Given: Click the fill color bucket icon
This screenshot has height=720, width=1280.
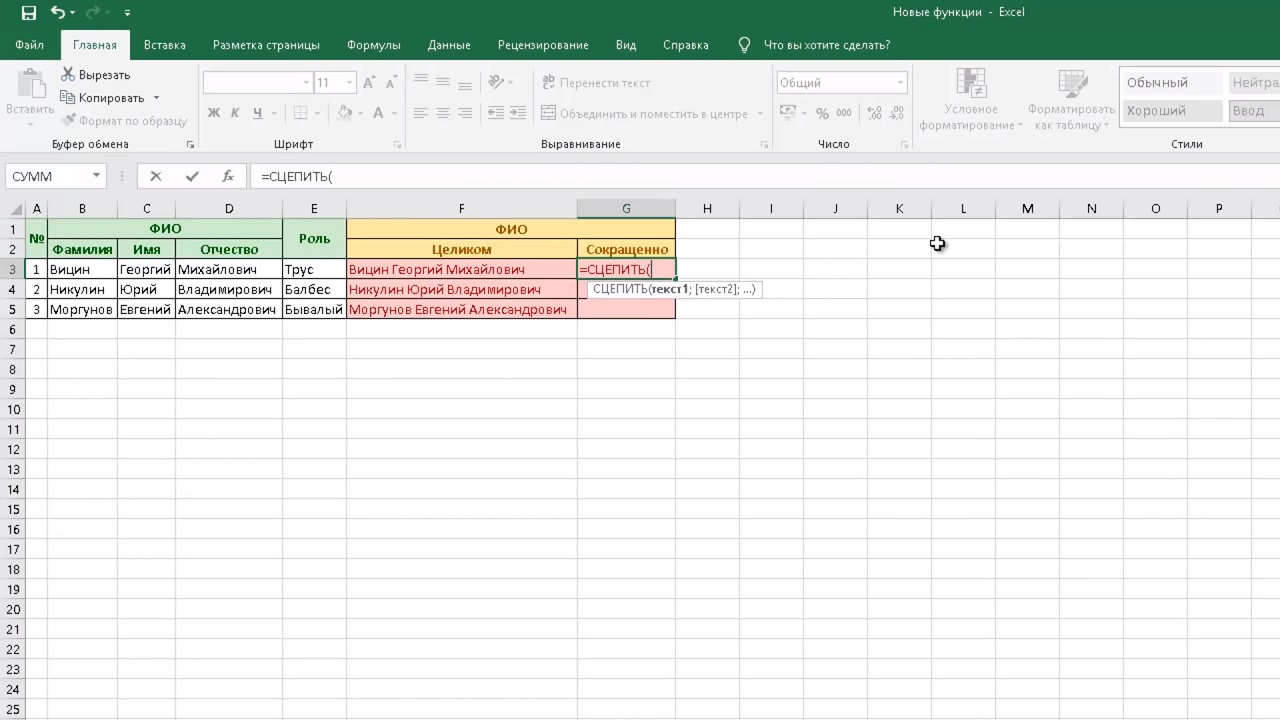Looking at the screenshot, I should pos(344,113).
